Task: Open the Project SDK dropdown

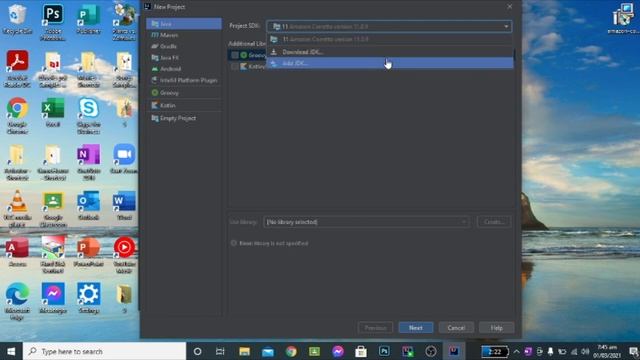Action: [x=389, y=27]
